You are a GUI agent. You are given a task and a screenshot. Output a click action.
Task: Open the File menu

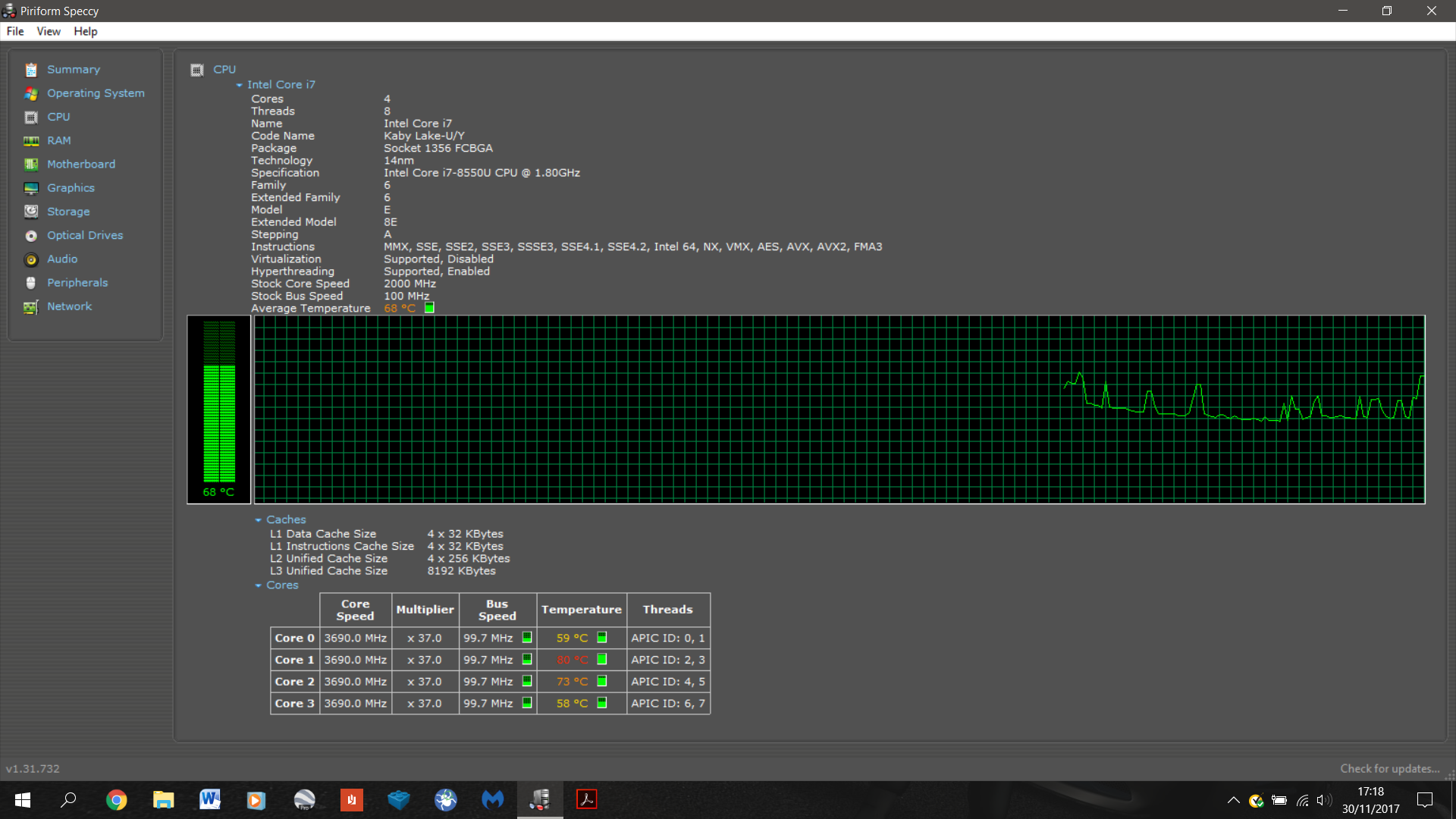15,31
